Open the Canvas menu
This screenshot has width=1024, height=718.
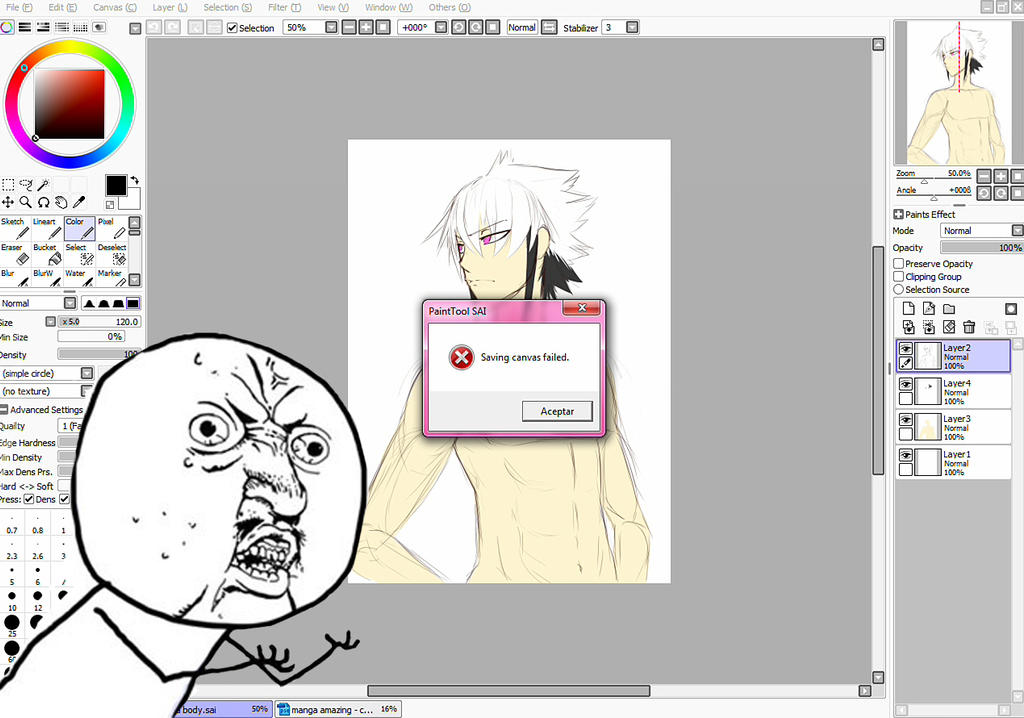point(114,7)
